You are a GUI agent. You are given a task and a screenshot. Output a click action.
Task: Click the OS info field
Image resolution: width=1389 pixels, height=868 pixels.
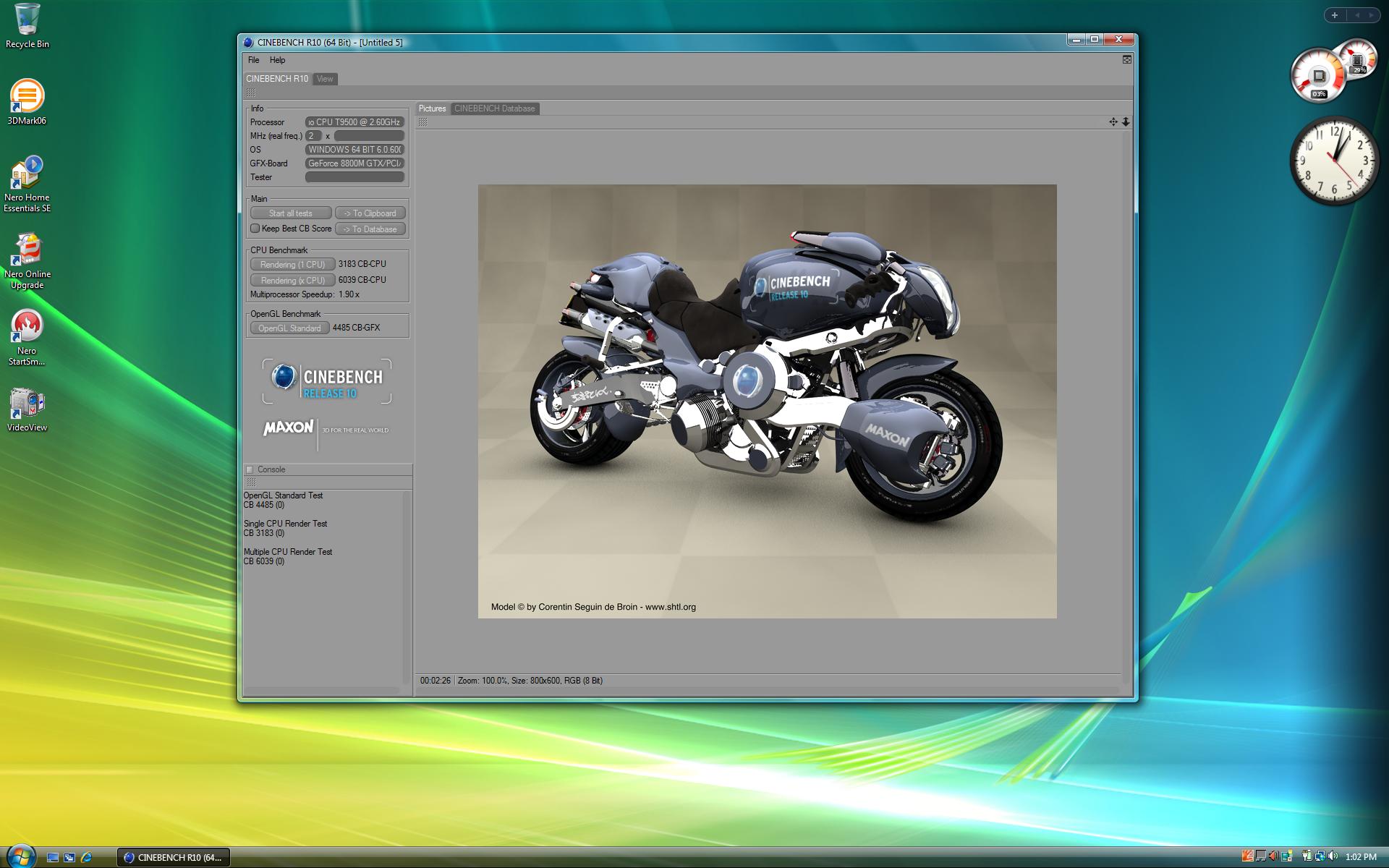click(354, 150)
